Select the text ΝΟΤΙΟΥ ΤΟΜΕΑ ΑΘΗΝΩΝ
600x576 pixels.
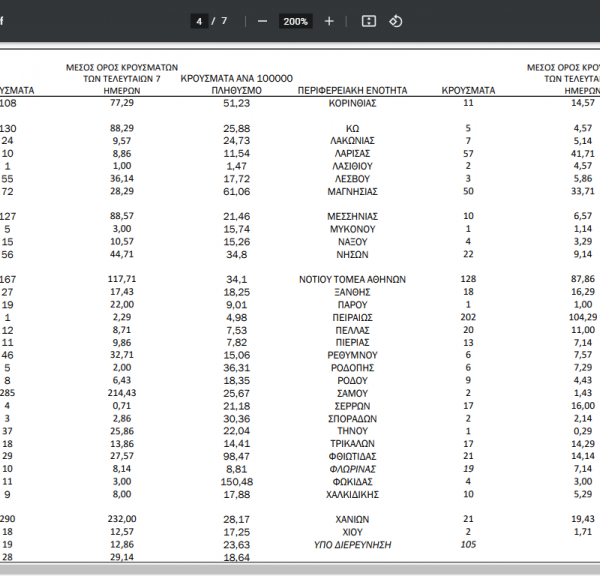[x=352, y=280]
